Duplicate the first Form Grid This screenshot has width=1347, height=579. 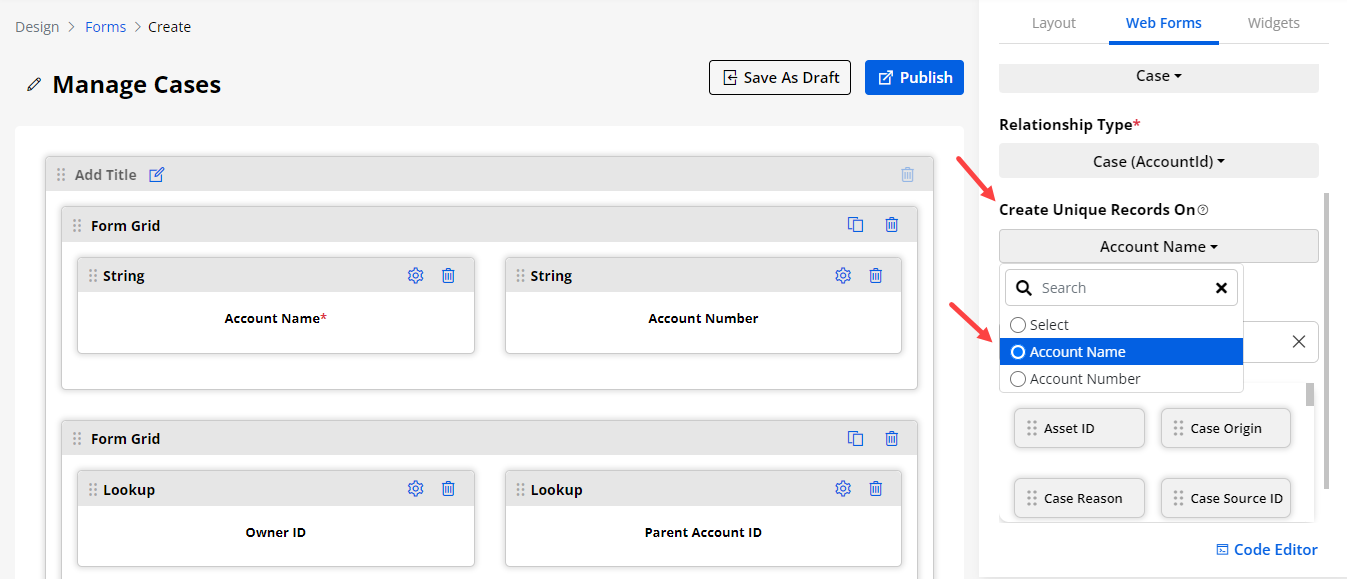(855, 225)
